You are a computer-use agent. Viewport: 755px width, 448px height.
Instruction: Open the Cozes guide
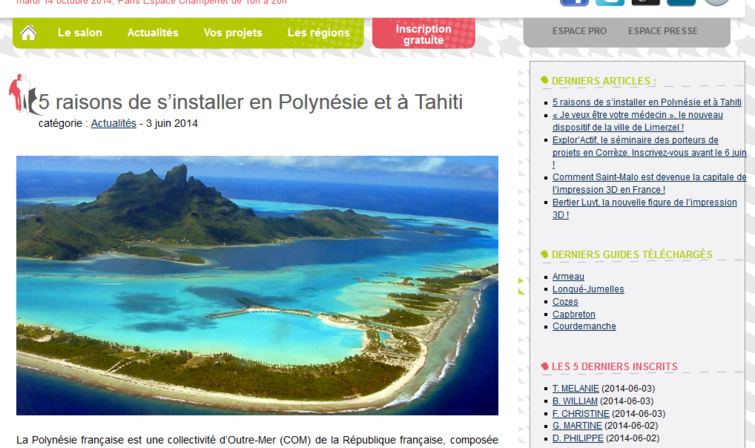pos(565,302)
